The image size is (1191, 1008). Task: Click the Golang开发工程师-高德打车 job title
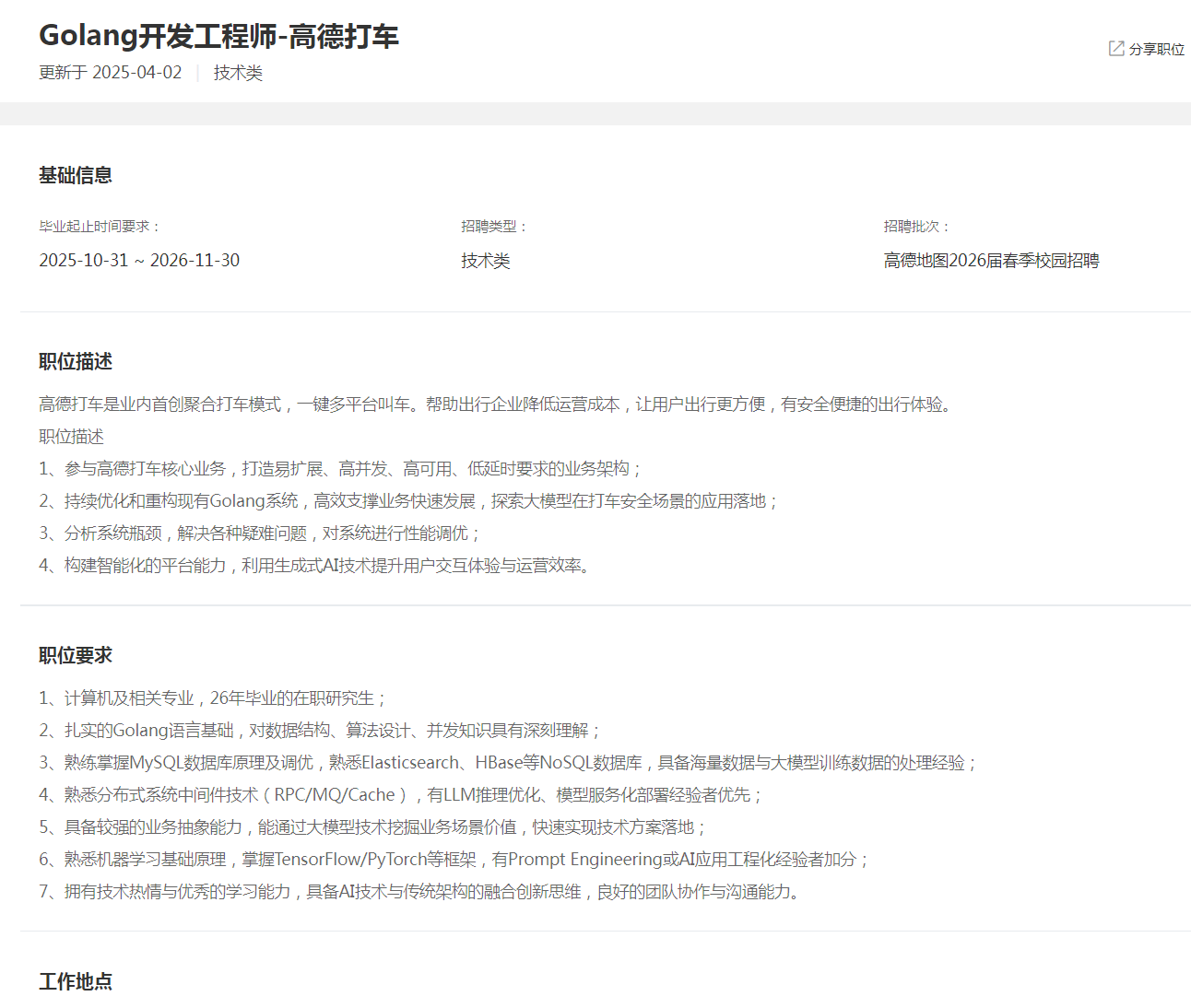click(218, 36)
